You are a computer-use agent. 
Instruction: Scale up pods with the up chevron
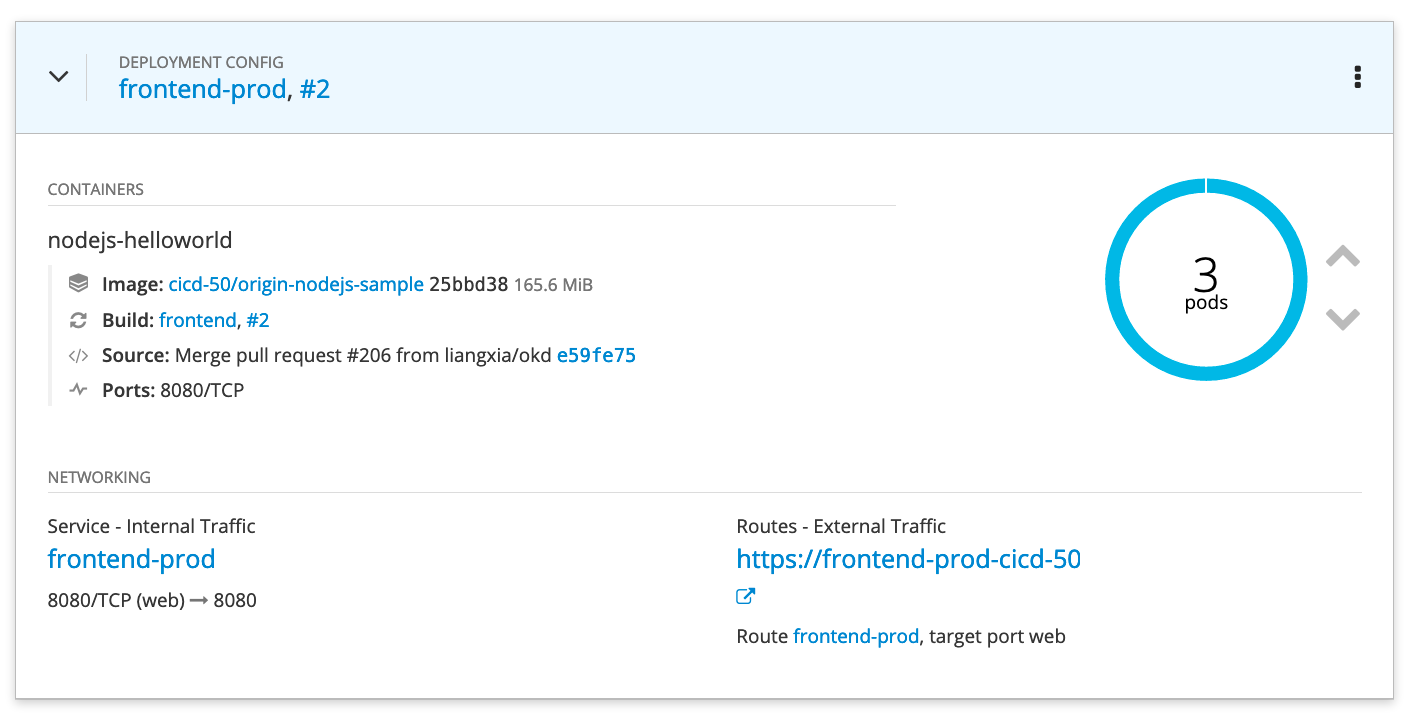1342,257
